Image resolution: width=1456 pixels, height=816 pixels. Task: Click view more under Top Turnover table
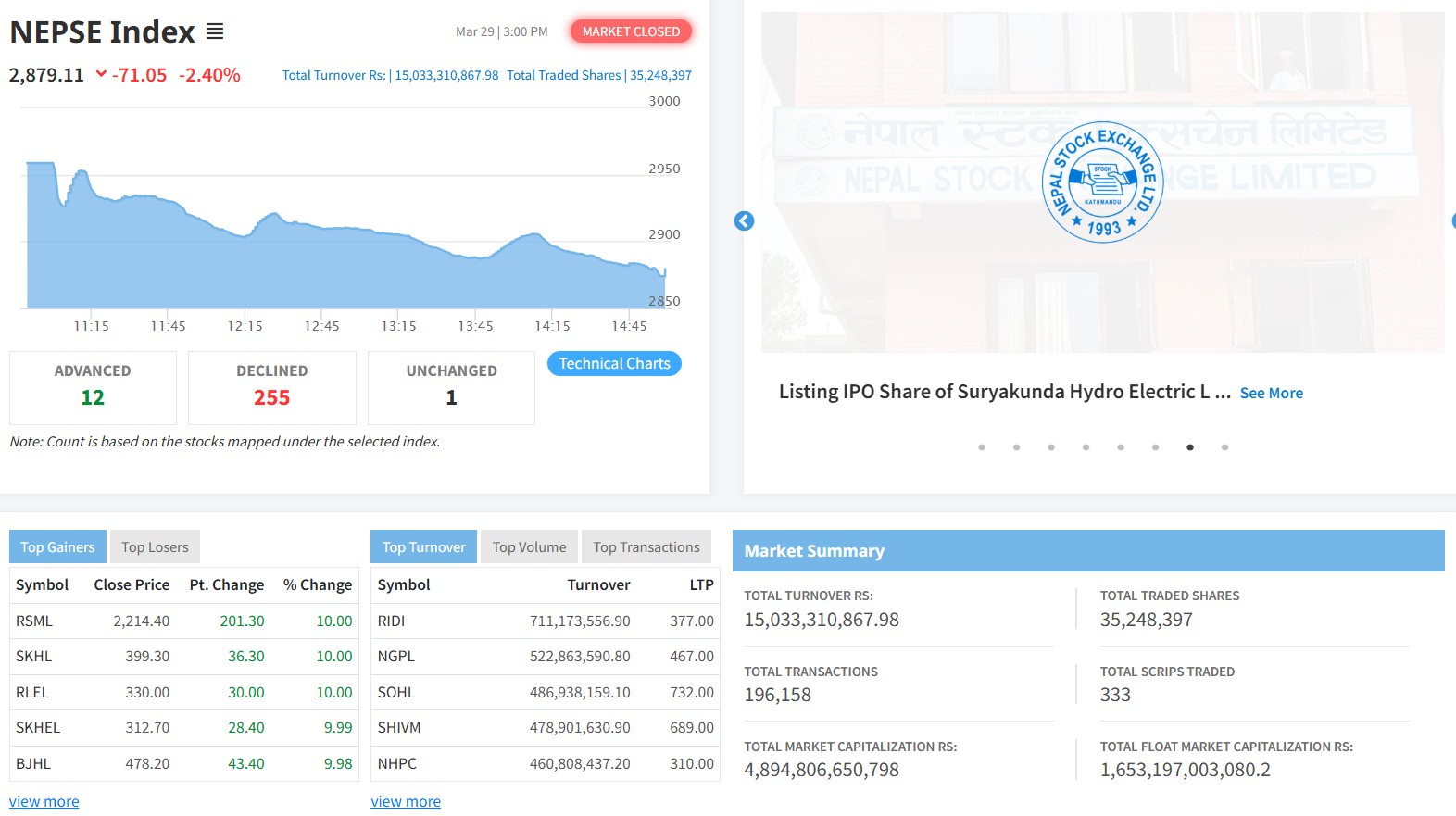tap(406, 802)
